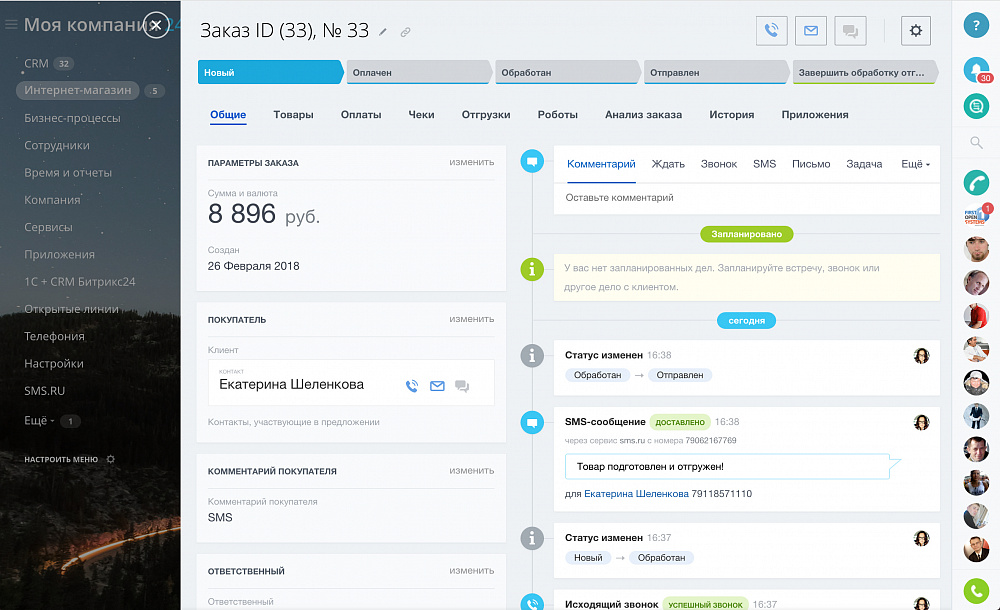Close the order slider panel
The width and height of the screenshot is (1000, 610).
156,26
